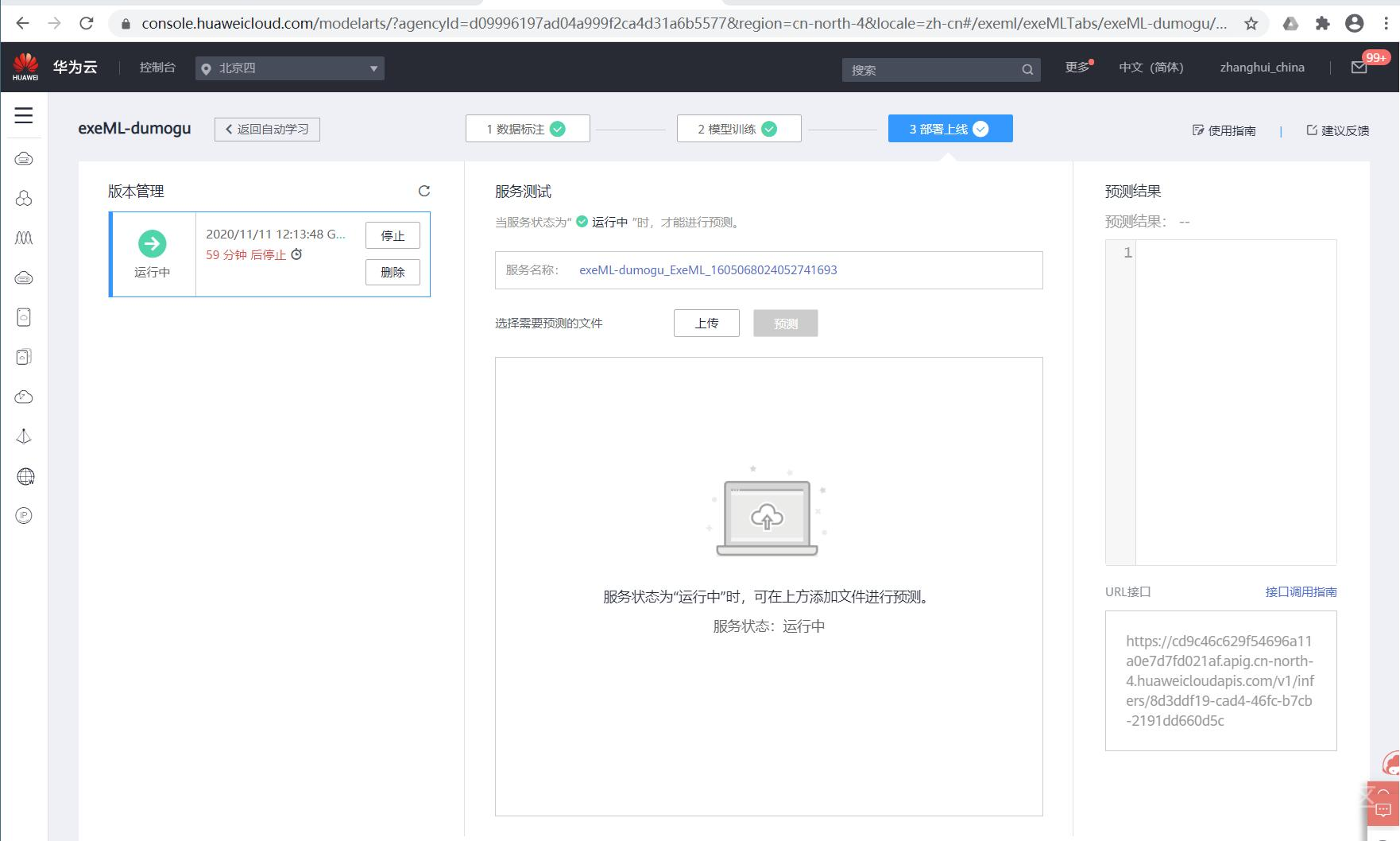Click the 返回自动学习 button

click(267, 129)
